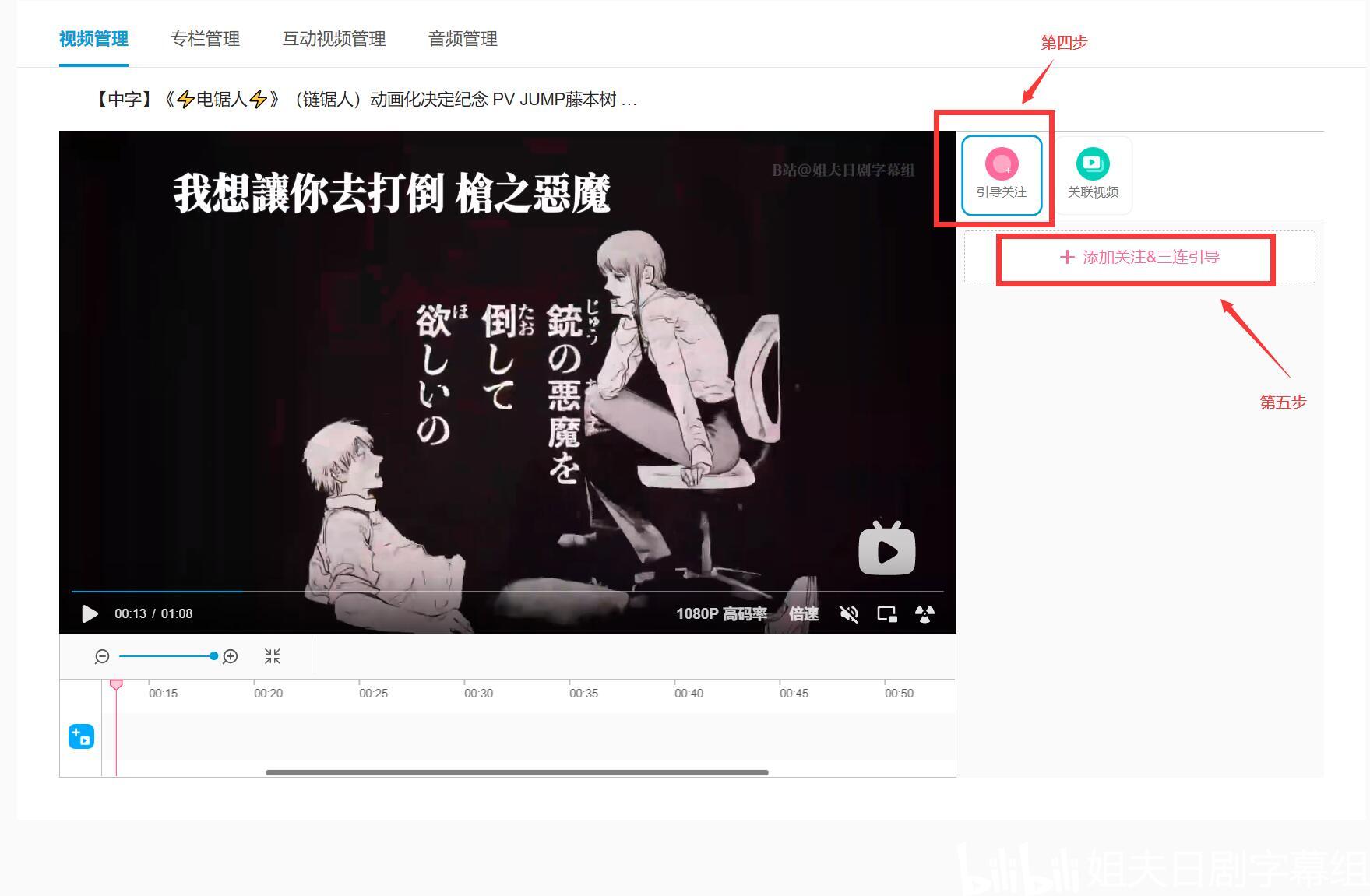The height and width of the screenshot is (896, 1370).
Task: Seek on the video progress bar
Action: [x=507, y=592]
